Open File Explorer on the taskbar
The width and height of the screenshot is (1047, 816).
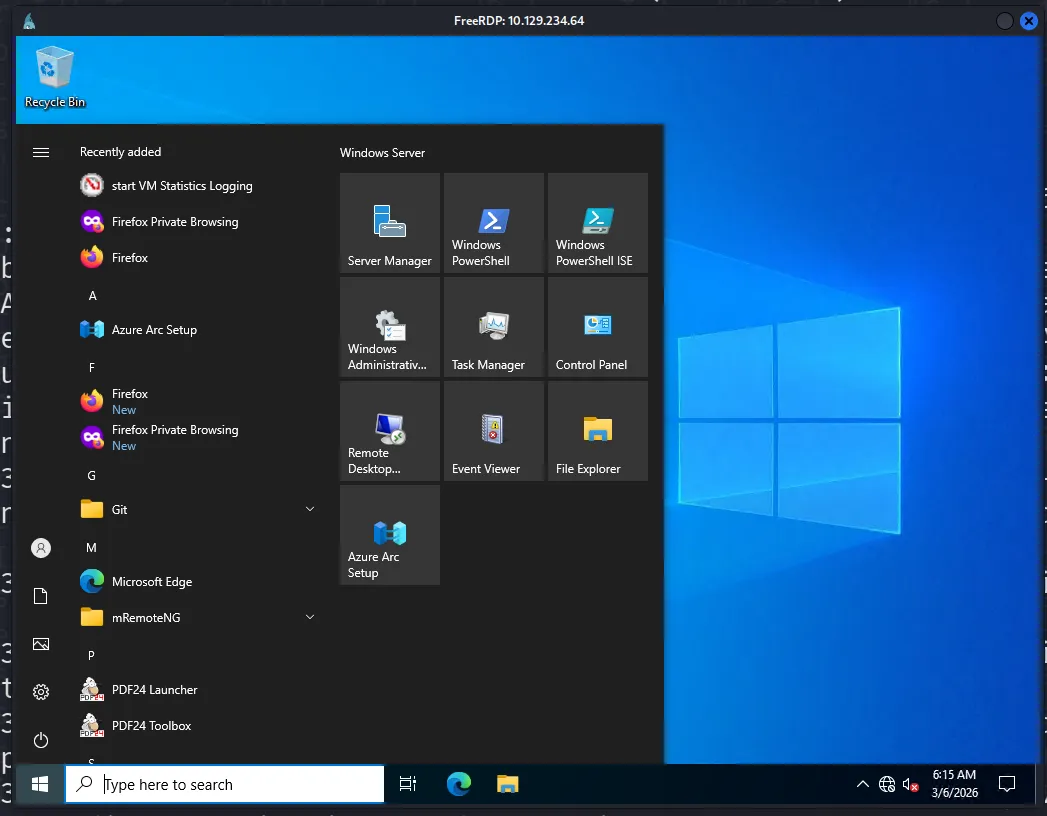(x=507, y=784)
